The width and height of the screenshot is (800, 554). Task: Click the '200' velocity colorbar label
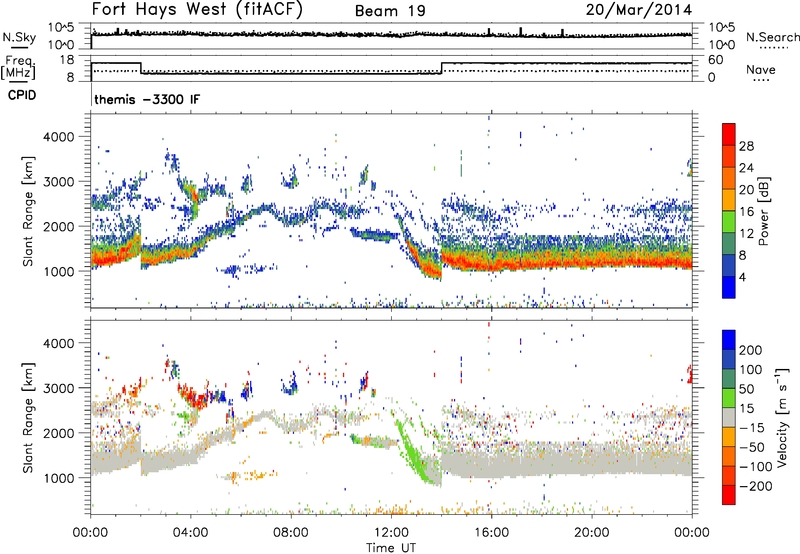[x=751, y=350]
